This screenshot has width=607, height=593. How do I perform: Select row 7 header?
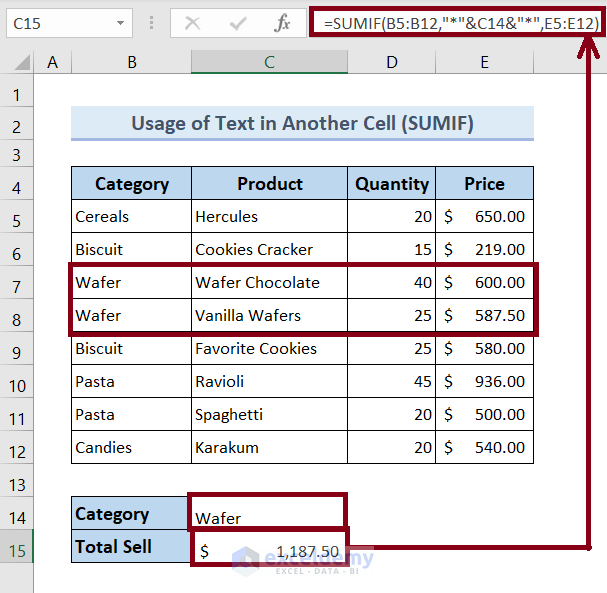click(x=17, y=282)
